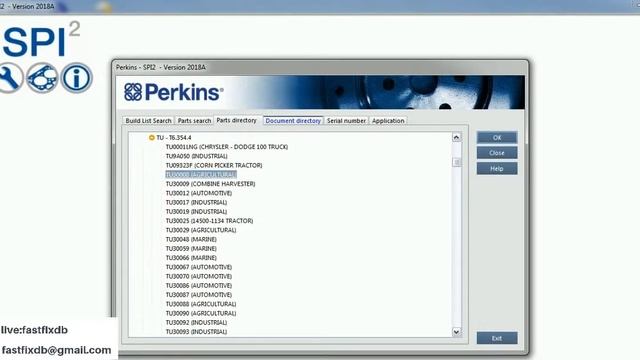Screen dimensions: 640x360
Task: Open the Application tab
Action: click(388, 121)
